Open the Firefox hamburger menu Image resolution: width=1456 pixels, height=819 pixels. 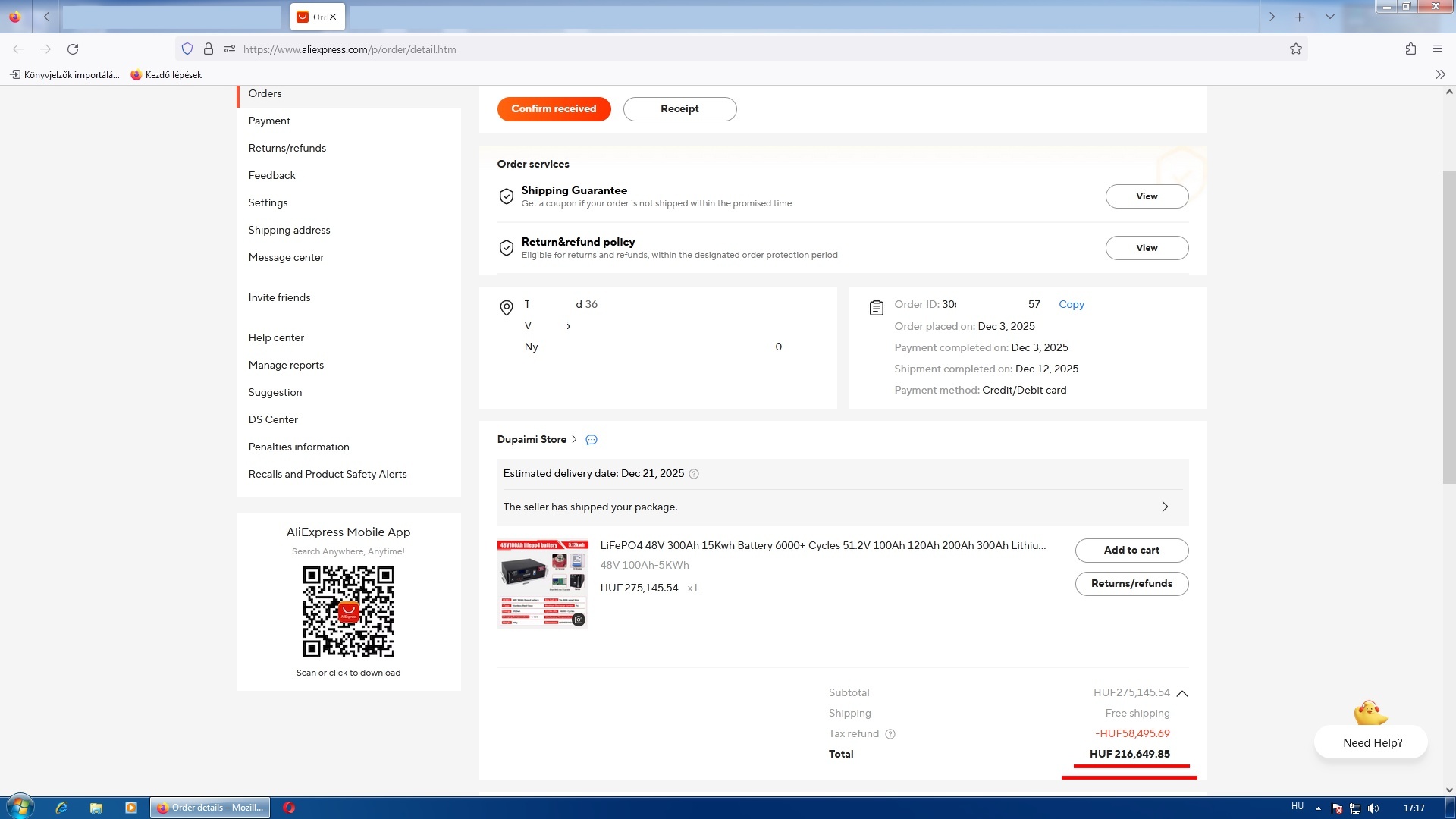1438,49
